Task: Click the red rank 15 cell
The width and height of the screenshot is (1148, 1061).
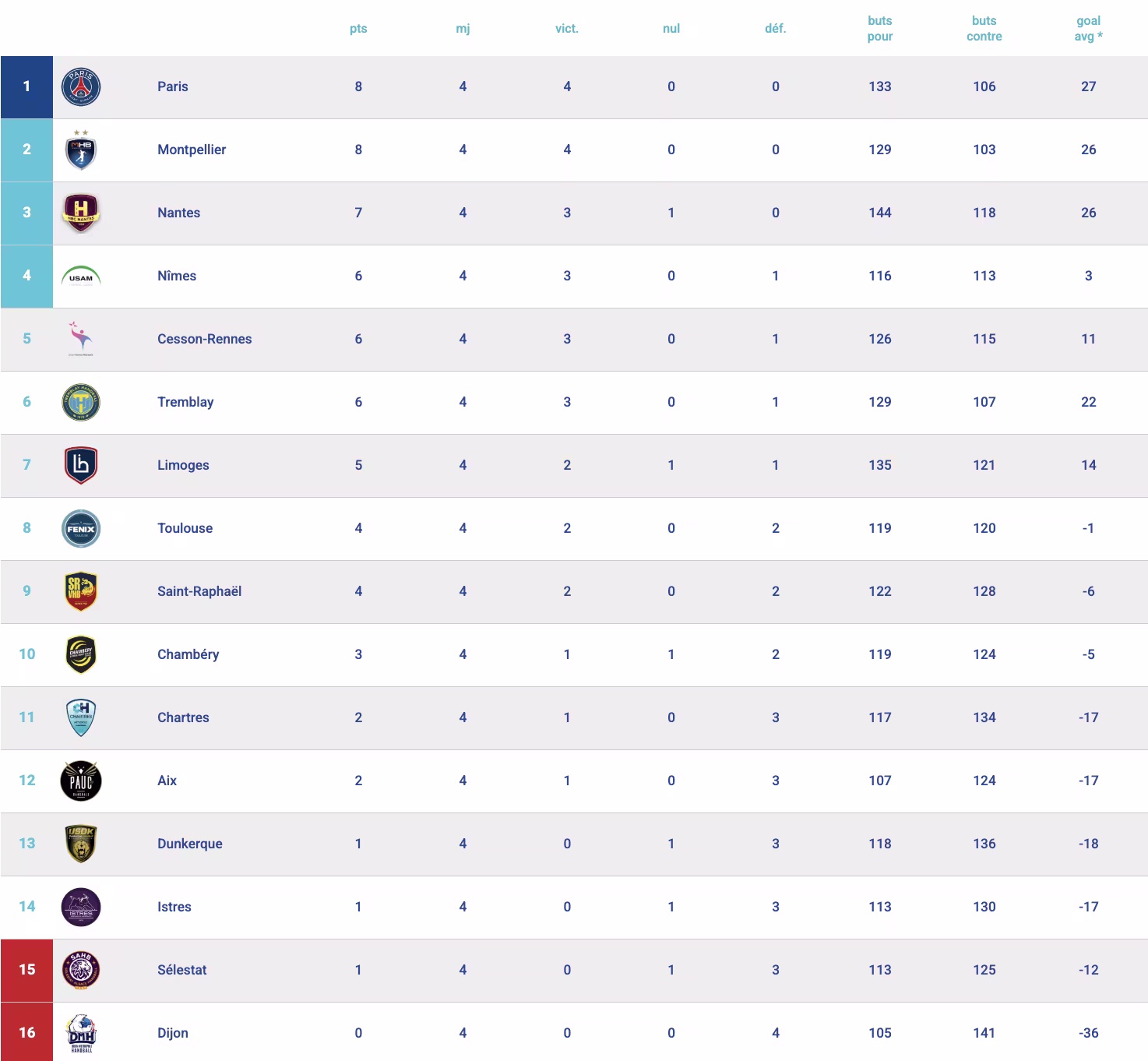Action: [26, 970]
